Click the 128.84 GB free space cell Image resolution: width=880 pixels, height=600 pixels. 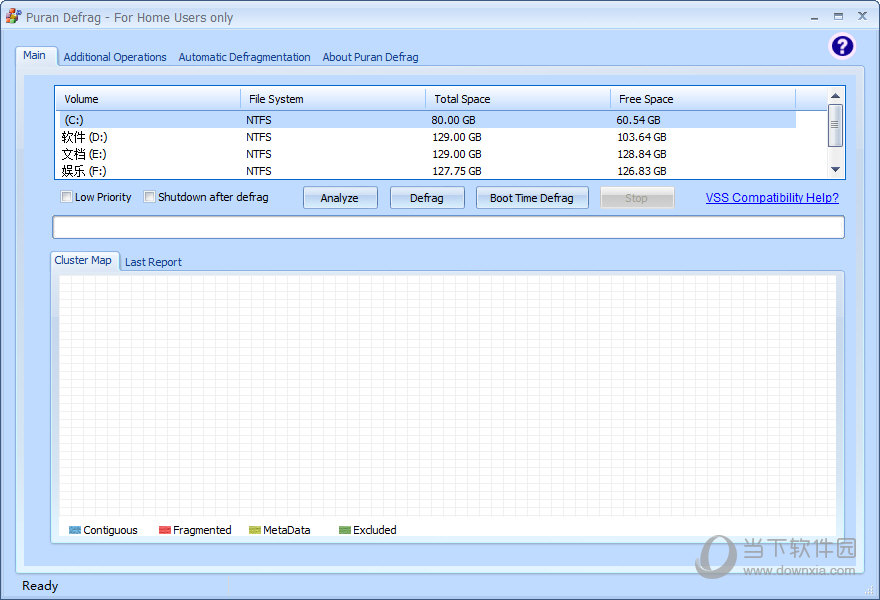tap(642, 154)
